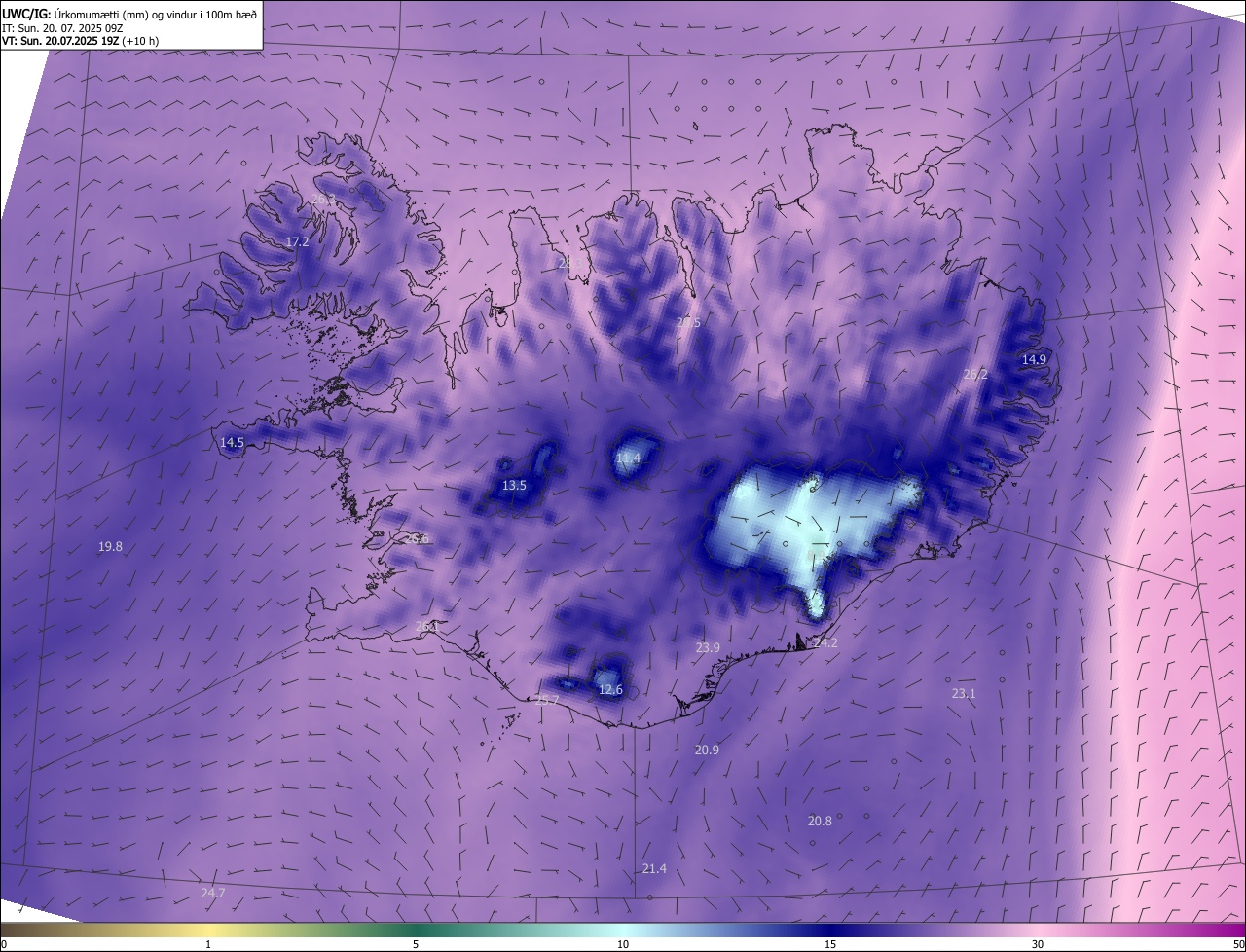The width and height of the screenshot is (1246, 952).
Task: Click the 11.4 value label
Action: tap(628, 458)
